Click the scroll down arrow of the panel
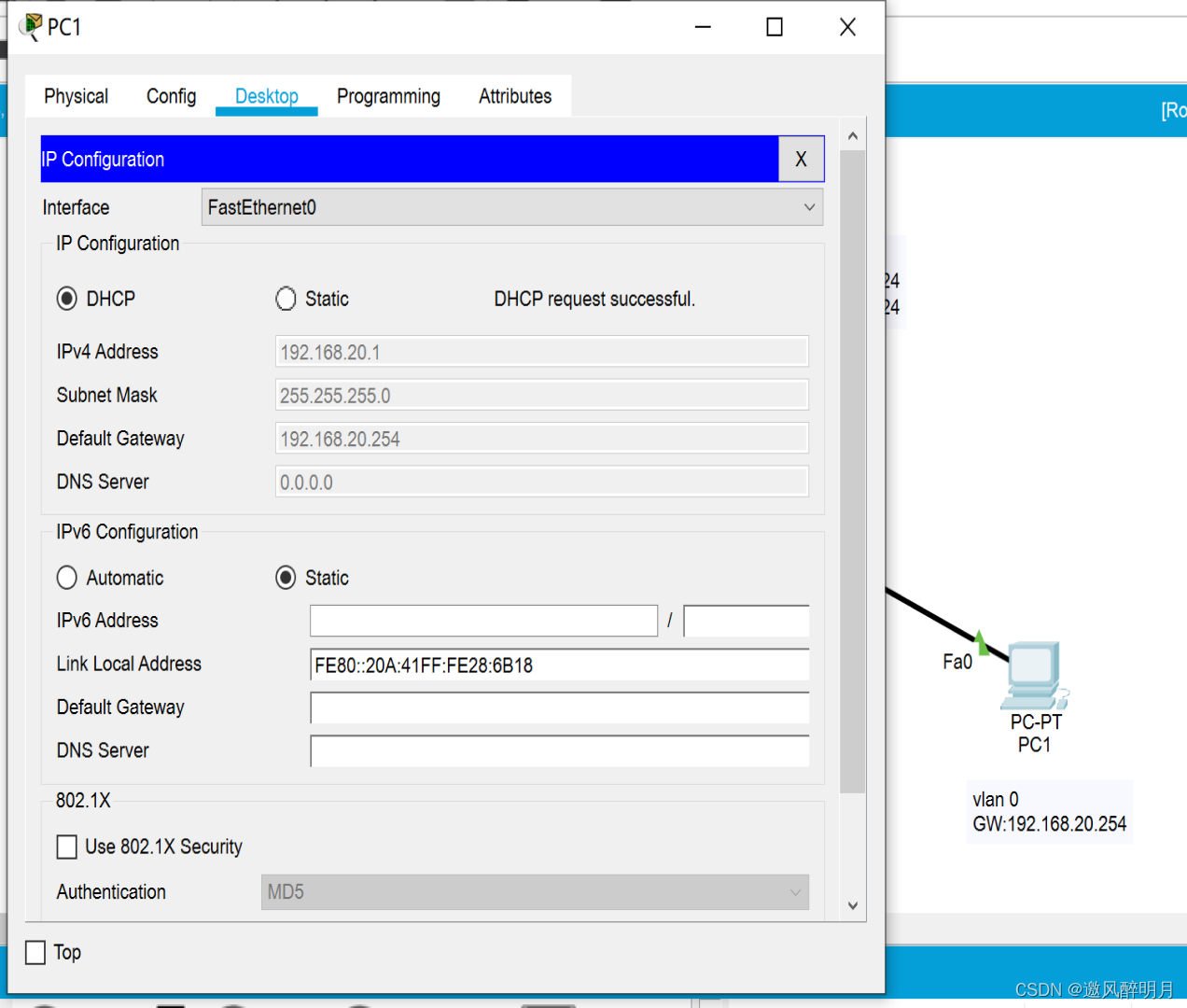1187x1008 pixels. click(852, 905)
